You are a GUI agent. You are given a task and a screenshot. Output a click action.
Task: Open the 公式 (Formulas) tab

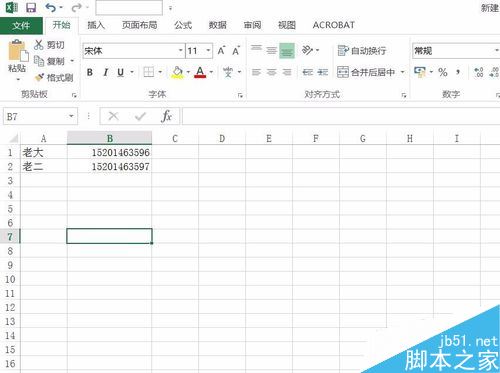click(x=183, y=25)
